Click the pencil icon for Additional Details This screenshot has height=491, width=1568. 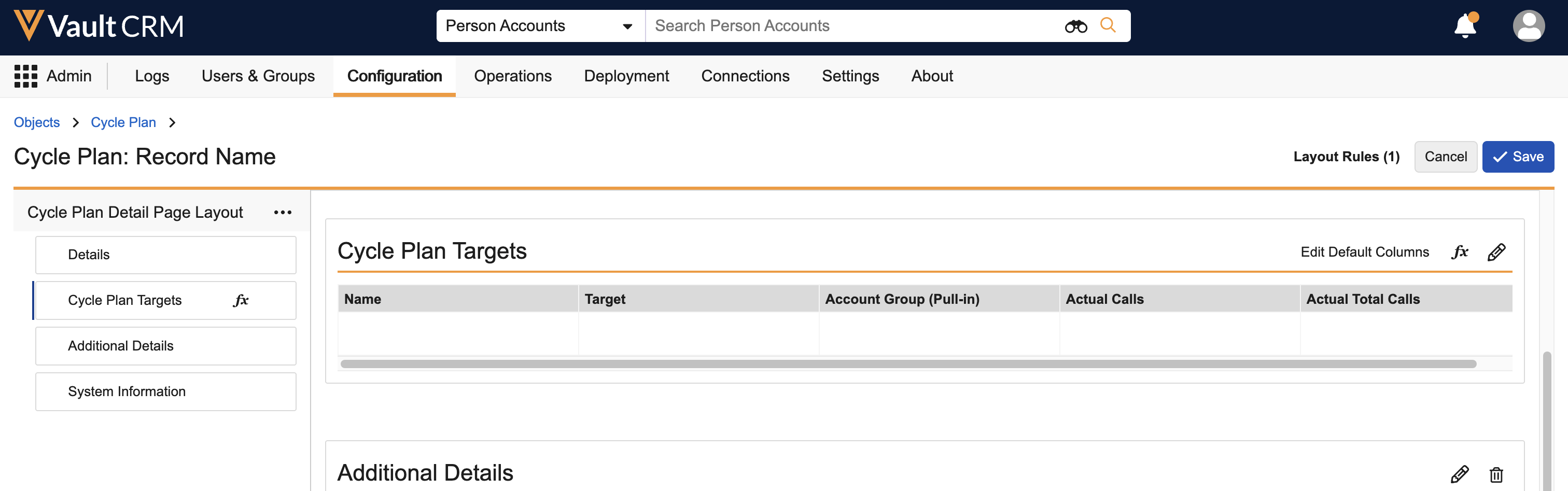click(1459, 474)
